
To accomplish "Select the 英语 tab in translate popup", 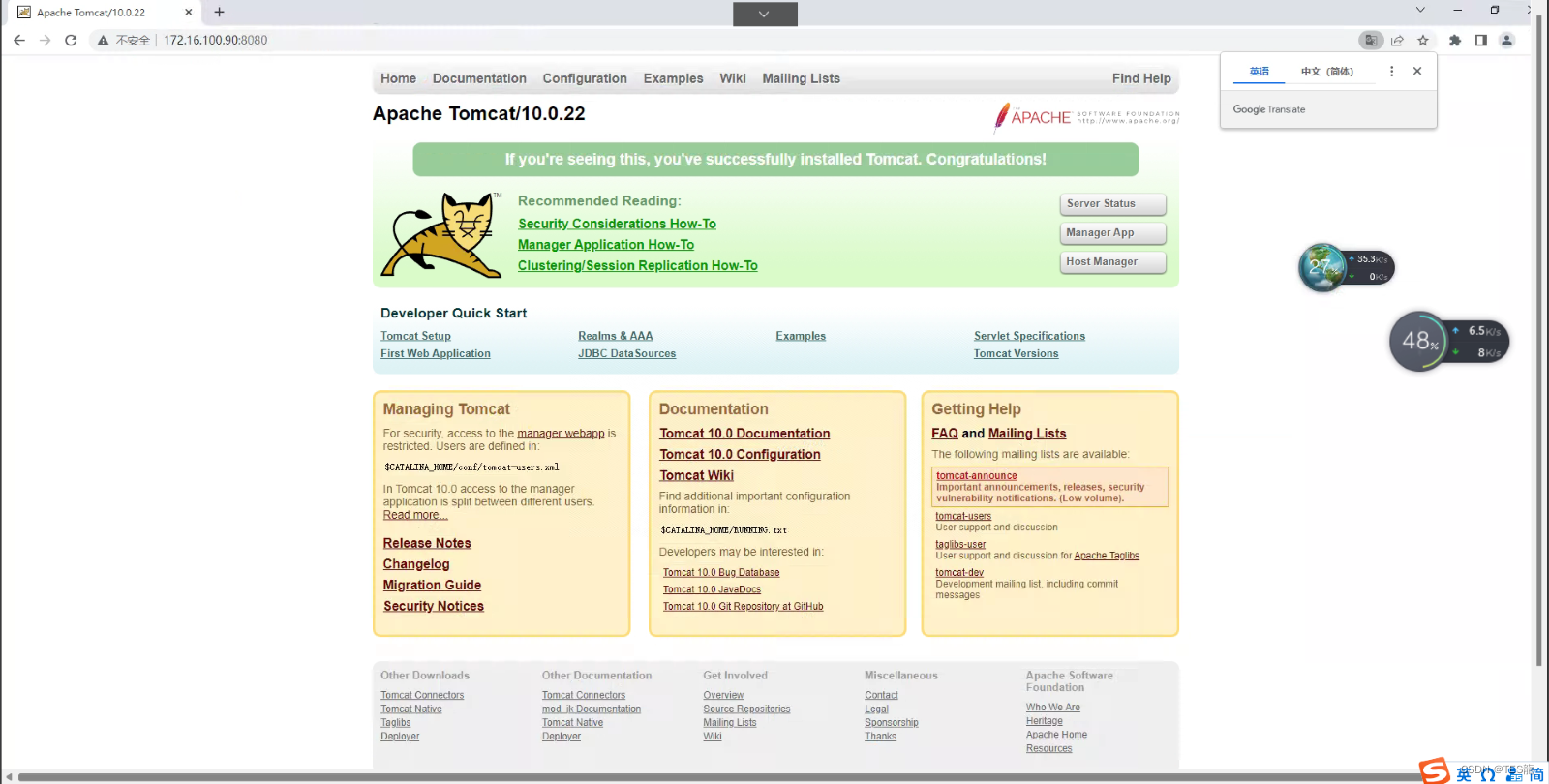I will pyautogui.click(x=1259, y=72).
